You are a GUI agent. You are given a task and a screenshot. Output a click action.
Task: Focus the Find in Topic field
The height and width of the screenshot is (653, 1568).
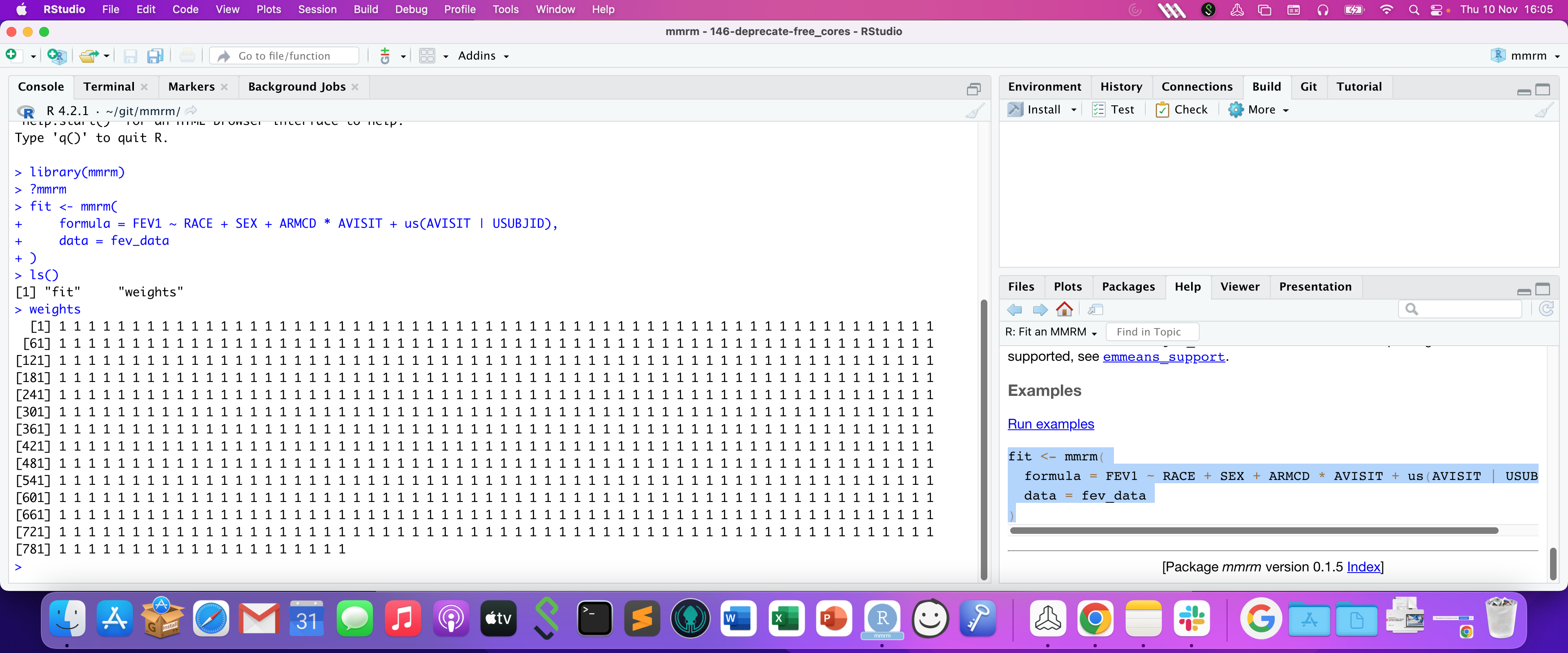1152,332
